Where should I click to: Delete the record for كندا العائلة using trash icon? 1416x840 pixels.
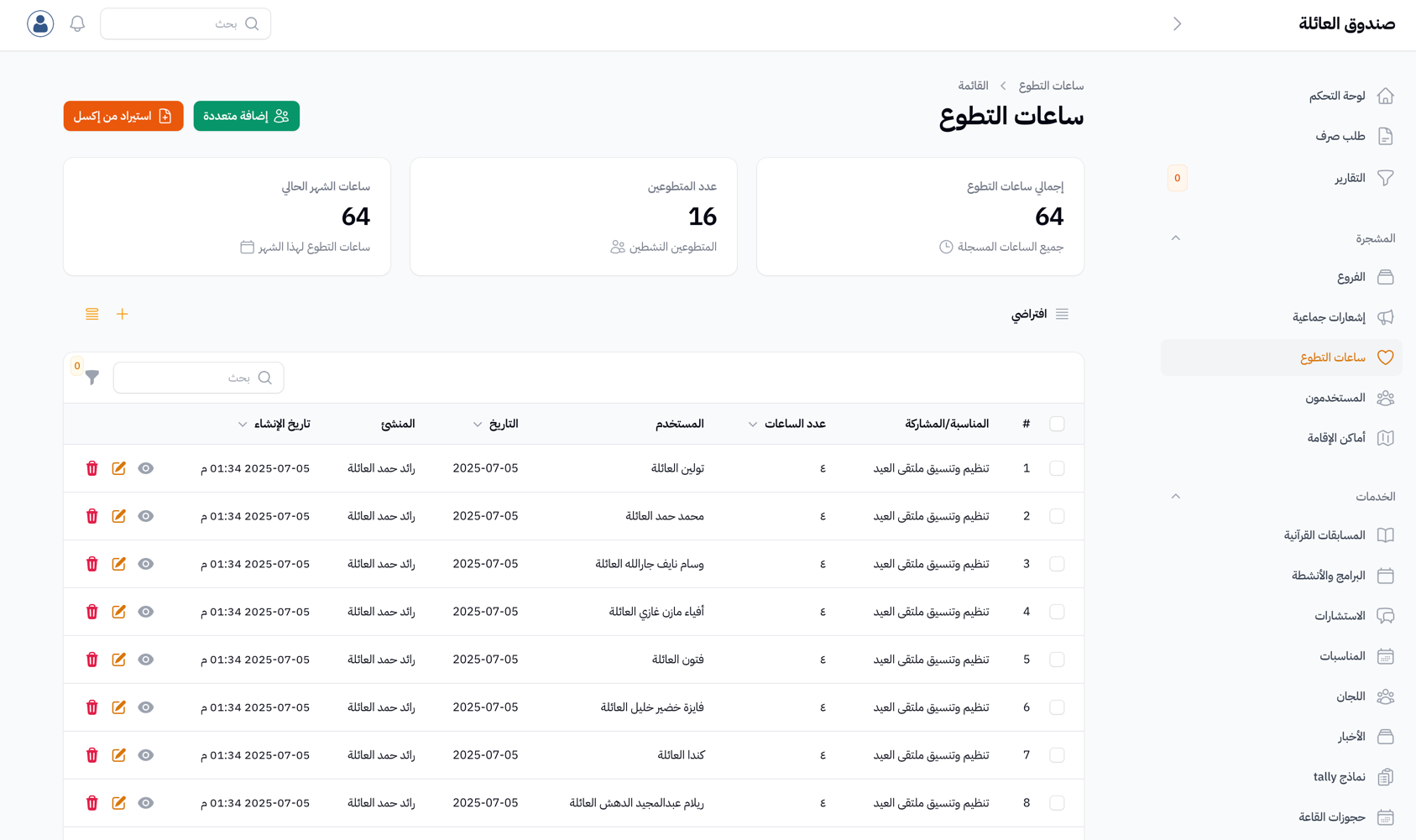click(91, 754)
